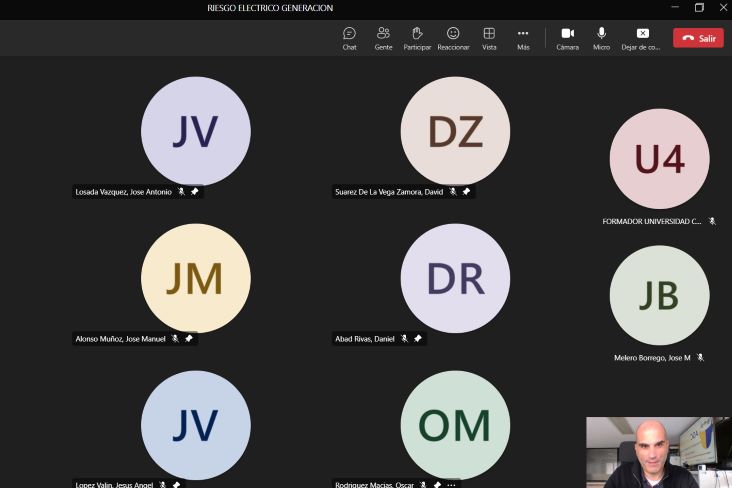732x488 pixels.
Task: Select Melero Borrego JB avatar
Action: pyautogui.click(x=660, y=296)
